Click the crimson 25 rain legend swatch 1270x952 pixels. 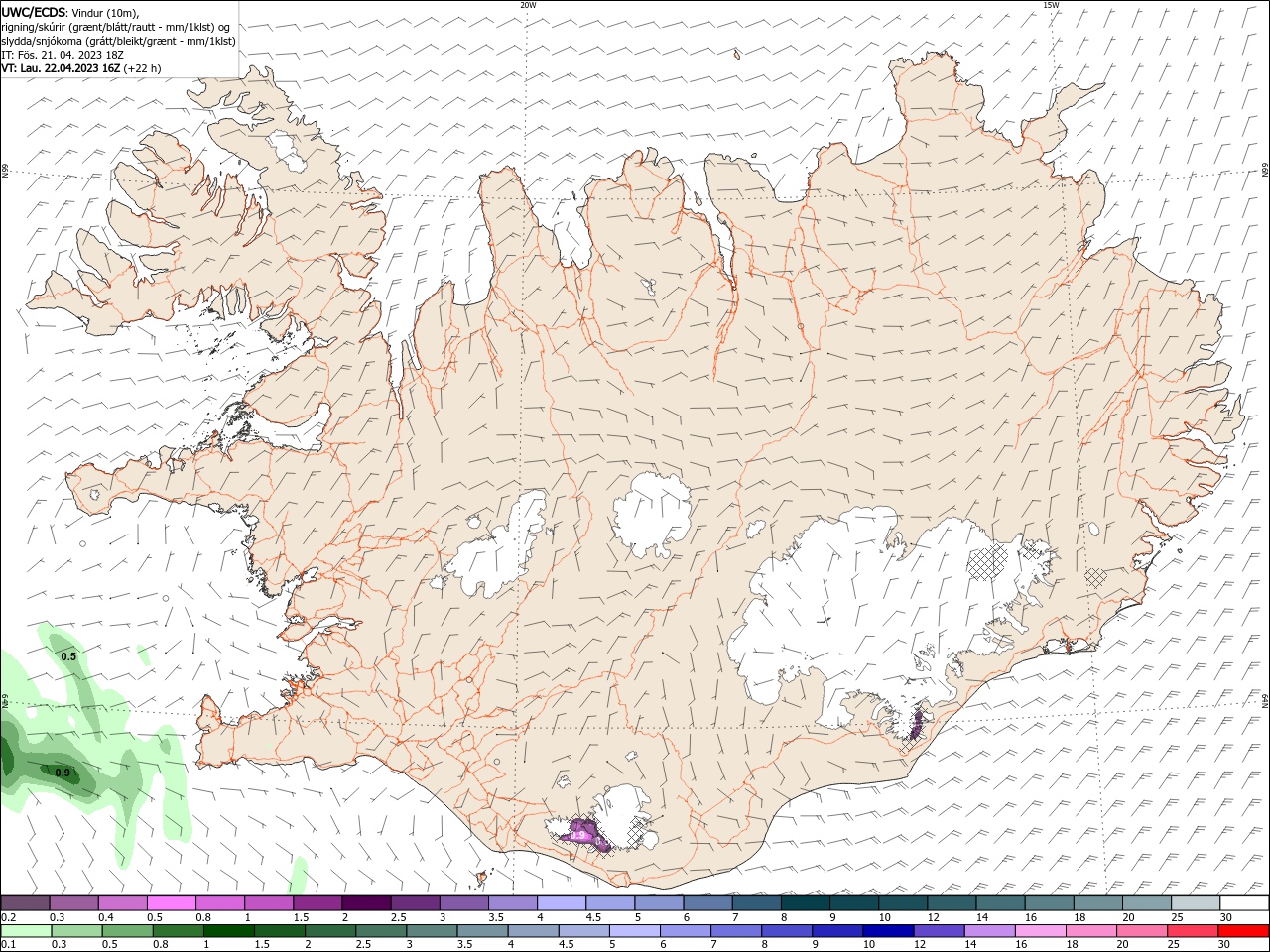pos(1192,931)
